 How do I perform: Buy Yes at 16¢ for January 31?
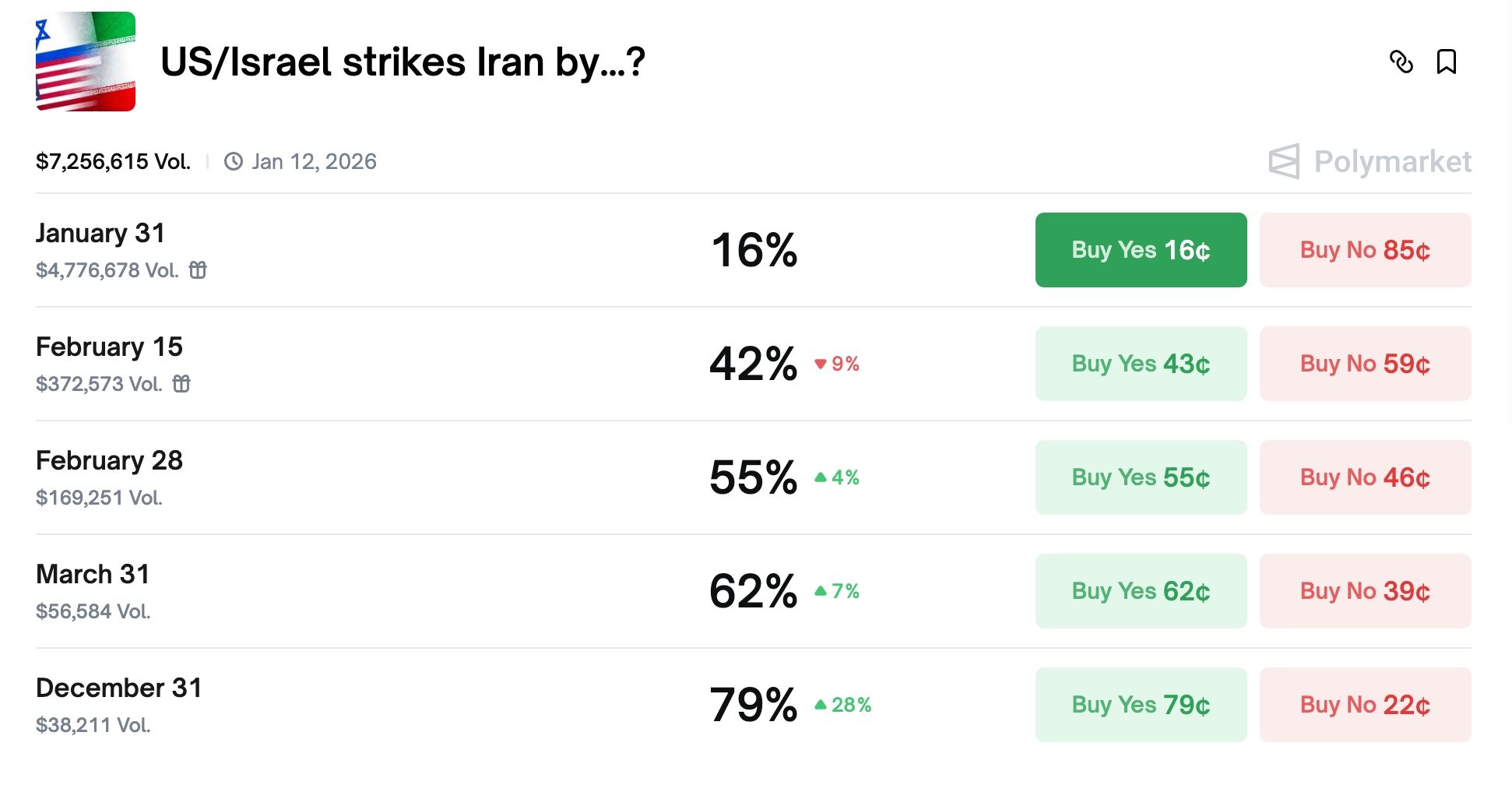pyautogui.click(x=1140, y=249)
